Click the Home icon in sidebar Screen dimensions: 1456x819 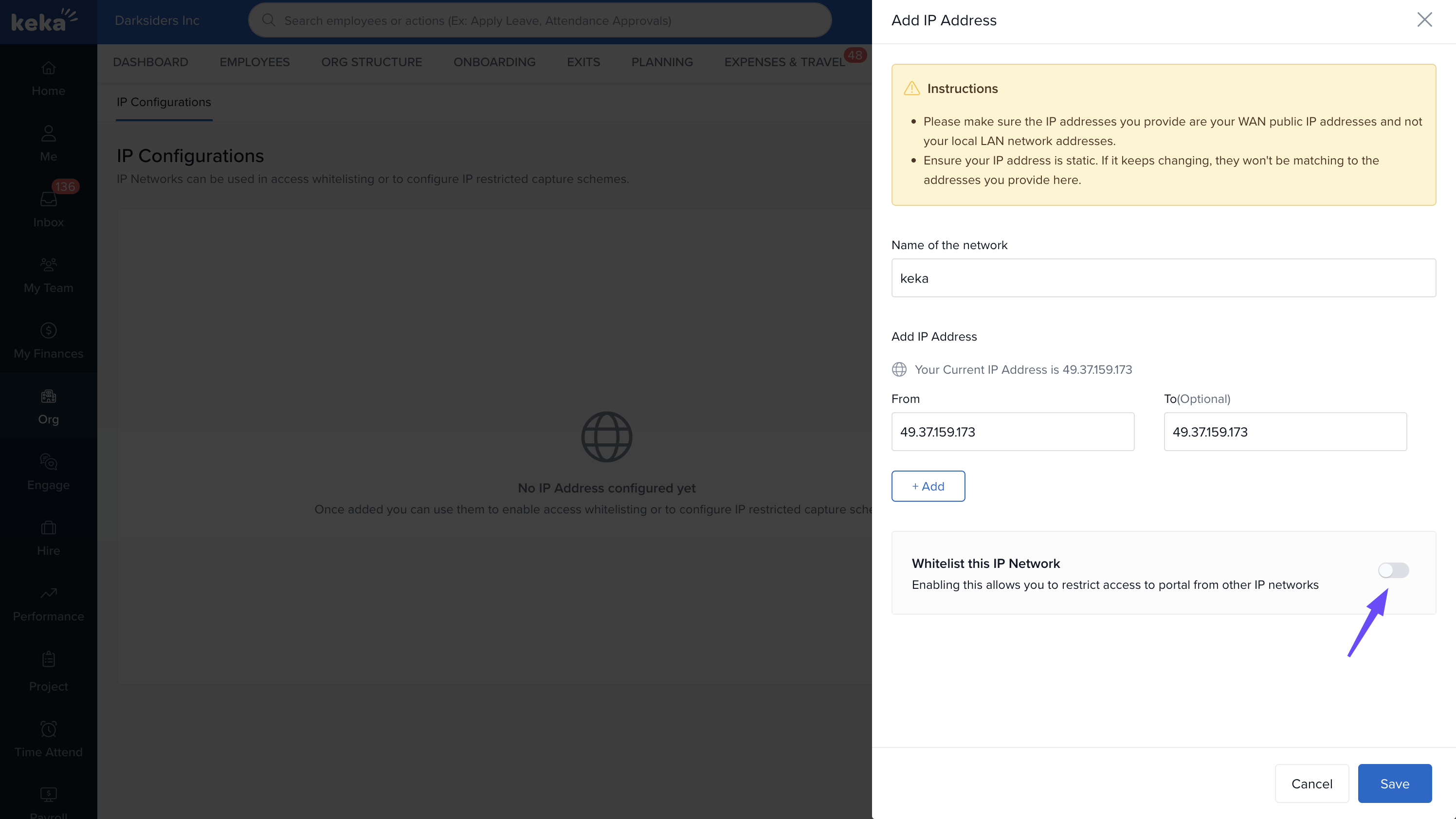point(49,69)
